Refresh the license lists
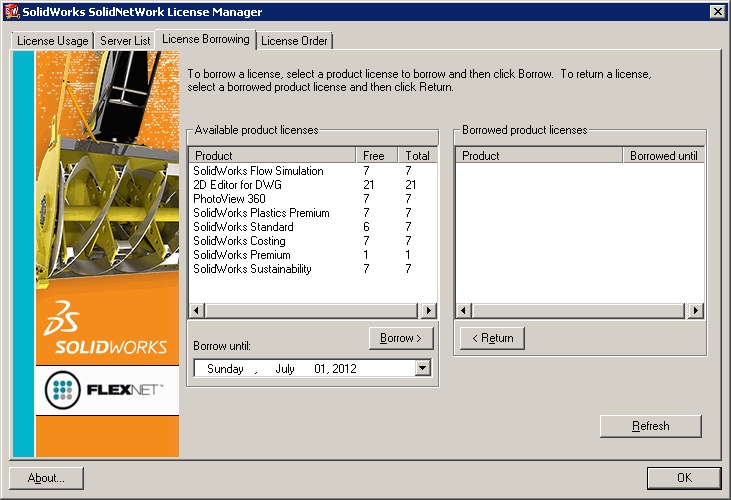The width and height of the screenshot is (731, 500). coord(650,426)
